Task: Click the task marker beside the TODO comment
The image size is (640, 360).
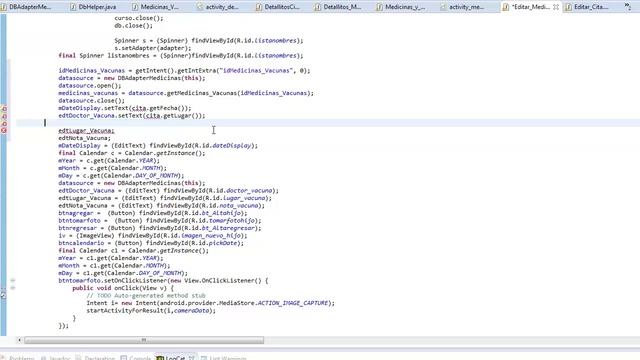Action: click(x=3, y=296)
